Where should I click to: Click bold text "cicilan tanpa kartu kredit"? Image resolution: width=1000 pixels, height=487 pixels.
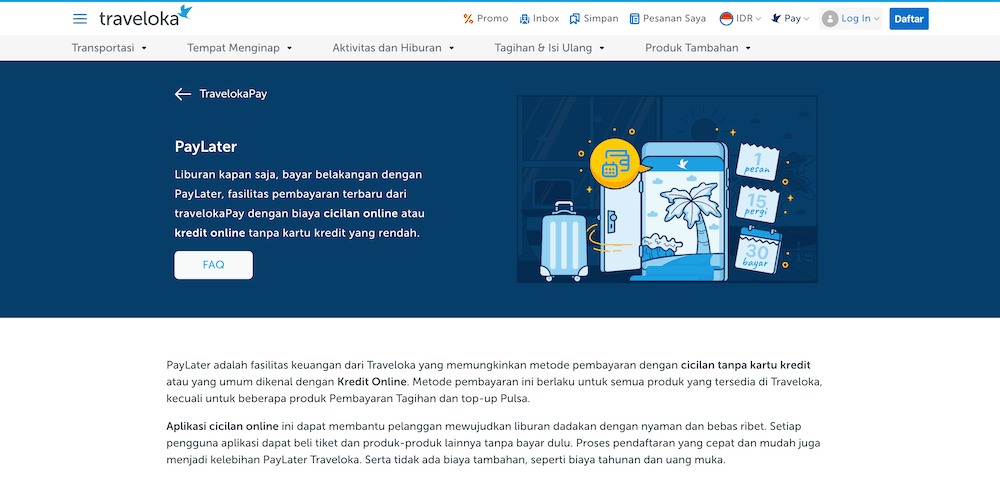pos(746,365)
